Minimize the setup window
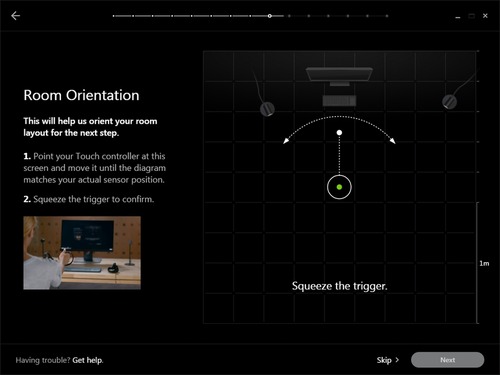This screenshot has width=500, height=375. 458,16
